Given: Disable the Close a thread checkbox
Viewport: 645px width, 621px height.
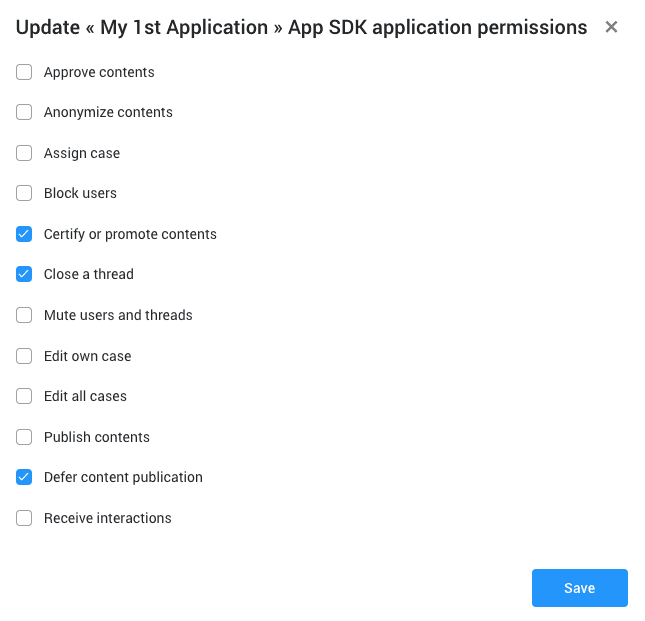Looking at the screenshot, I should point(24,274).
